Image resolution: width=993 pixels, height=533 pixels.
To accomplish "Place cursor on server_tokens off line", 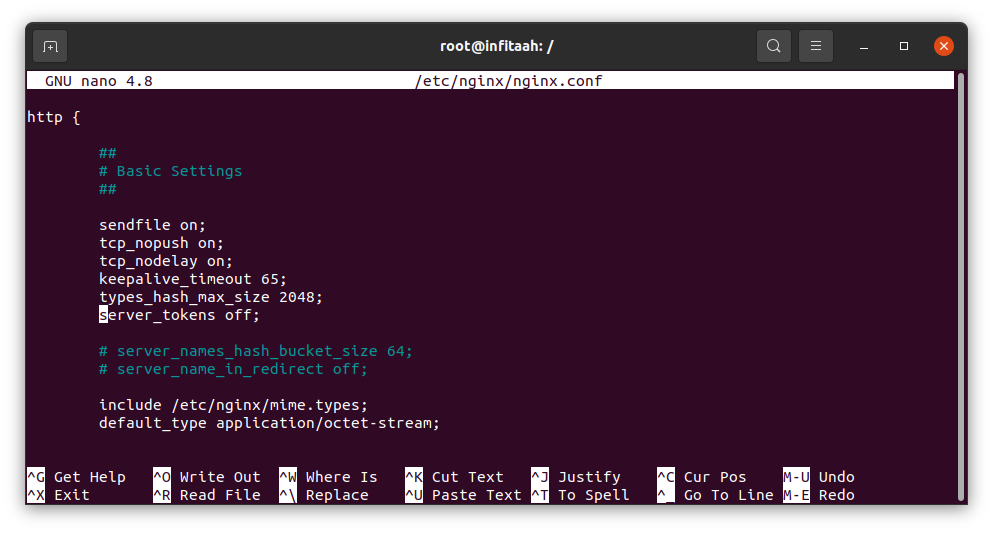I will click(x=179, y=315).
